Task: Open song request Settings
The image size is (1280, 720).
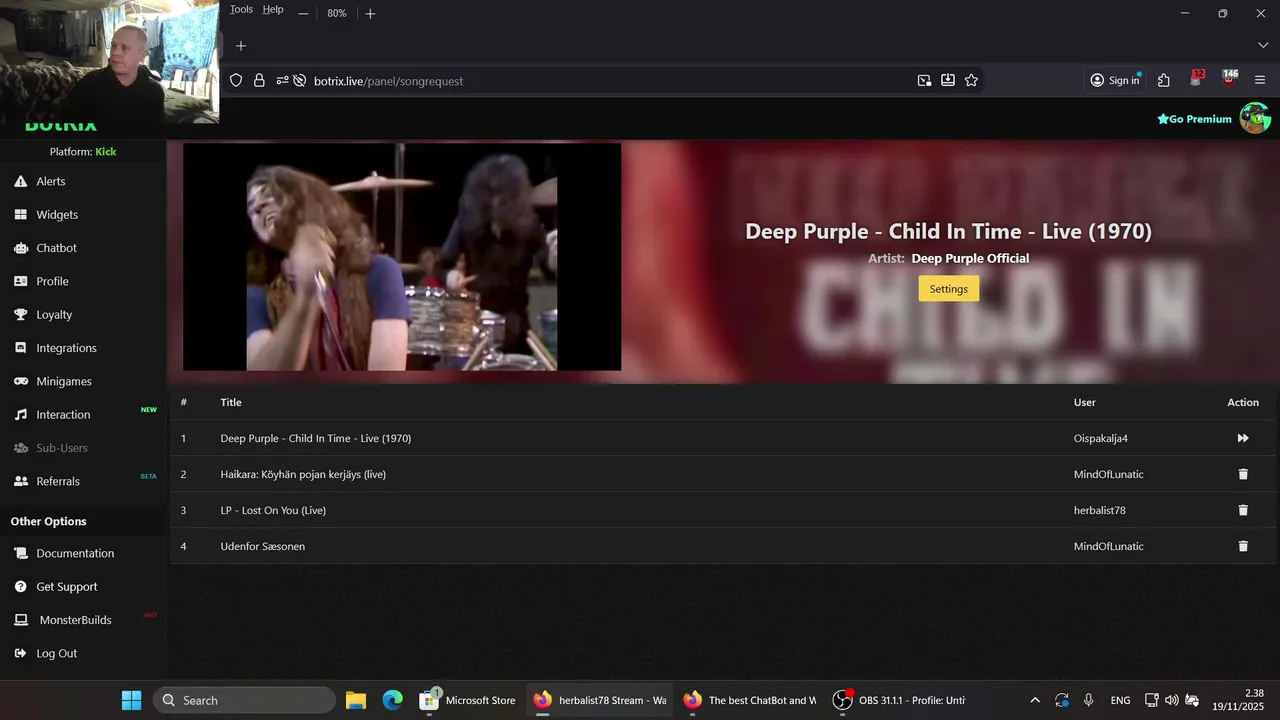Action: [948, 289]
